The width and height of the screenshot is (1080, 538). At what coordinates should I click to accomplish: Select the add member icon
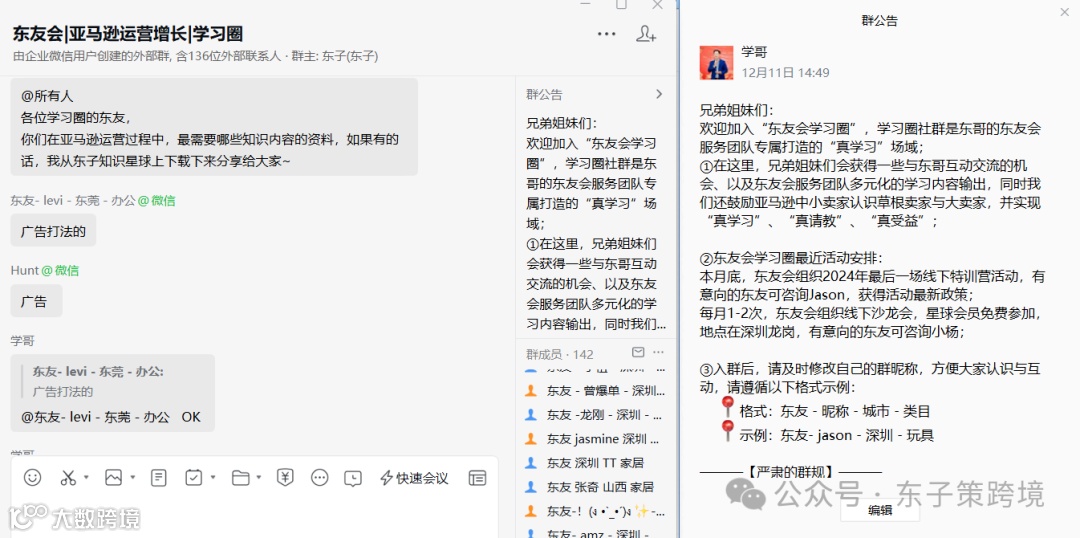645,34
